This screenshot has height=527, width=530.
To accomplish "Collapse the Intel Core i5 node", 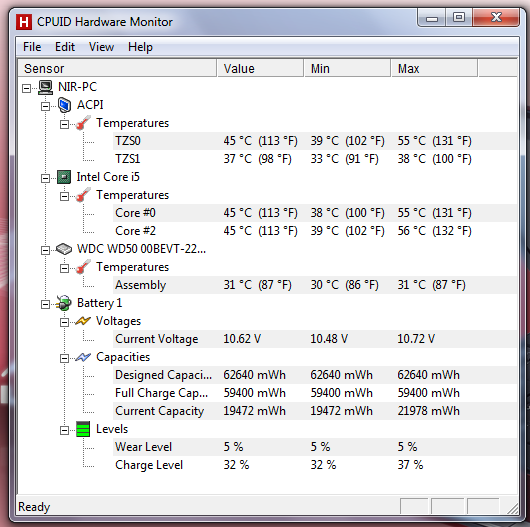I will (45, 178).
